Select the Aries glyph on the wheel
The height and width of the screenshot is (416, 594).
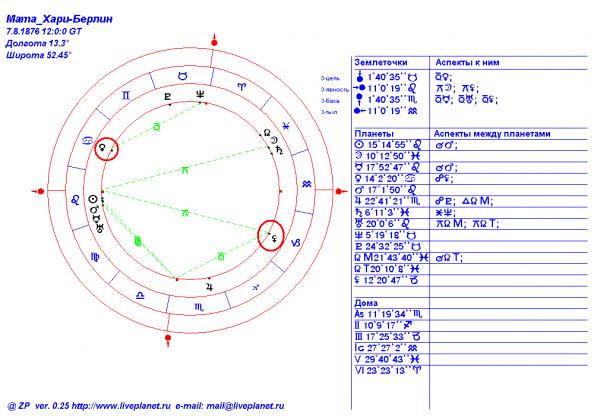[241, 87]
